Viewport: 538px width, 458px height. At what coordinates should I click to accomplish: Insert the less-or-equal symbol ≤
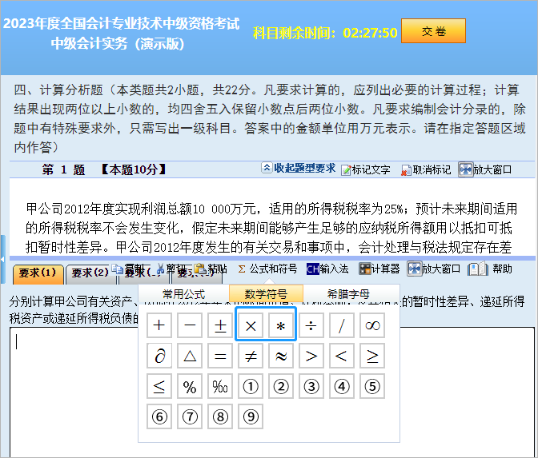pyautogui.click(x=159, y=386)
